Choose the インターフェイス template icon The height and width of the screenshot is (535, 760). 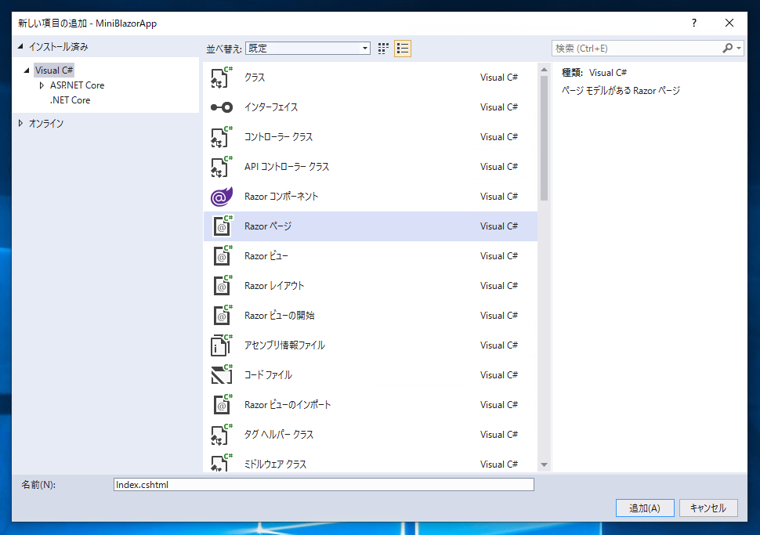click(222, 107)
